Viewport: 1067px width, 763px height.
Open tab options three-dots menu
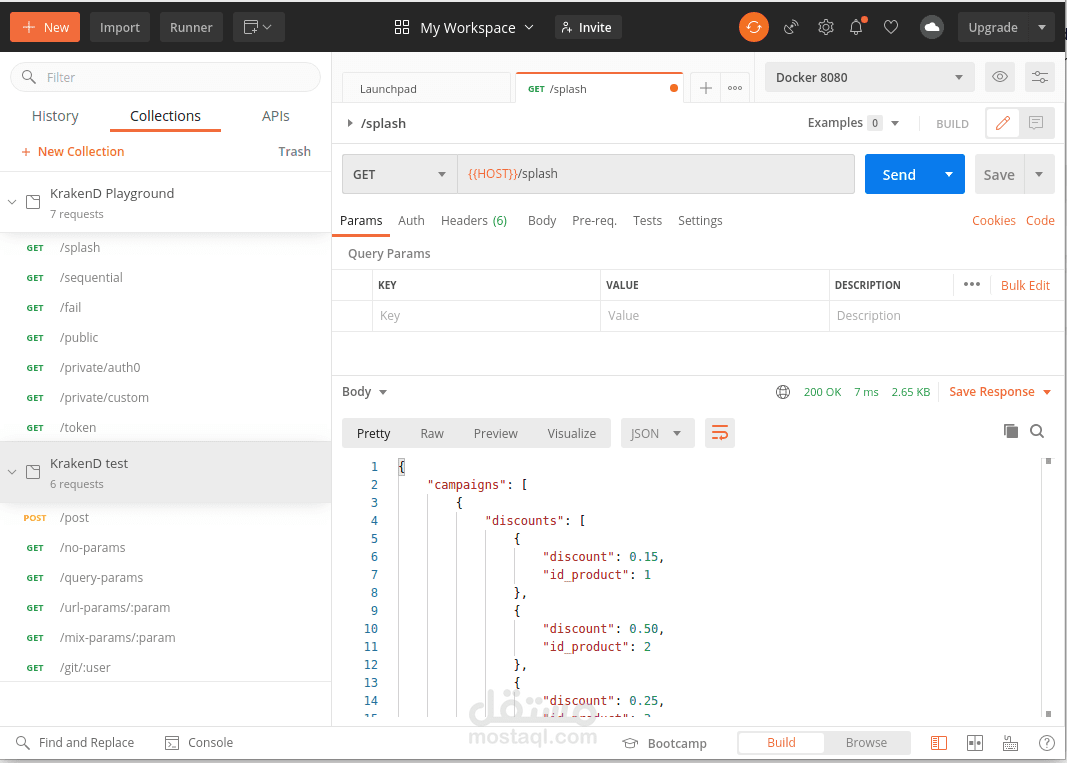point(735,88)
